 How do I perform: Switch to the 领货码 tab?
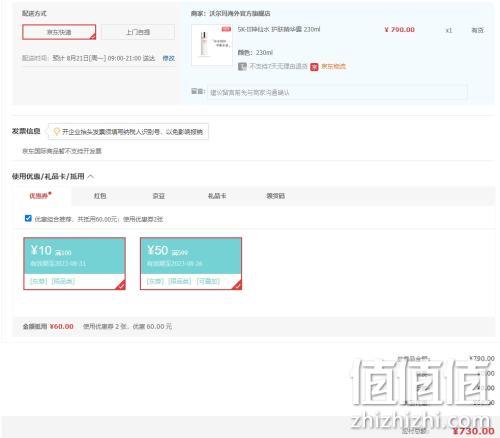coord(275,196)
